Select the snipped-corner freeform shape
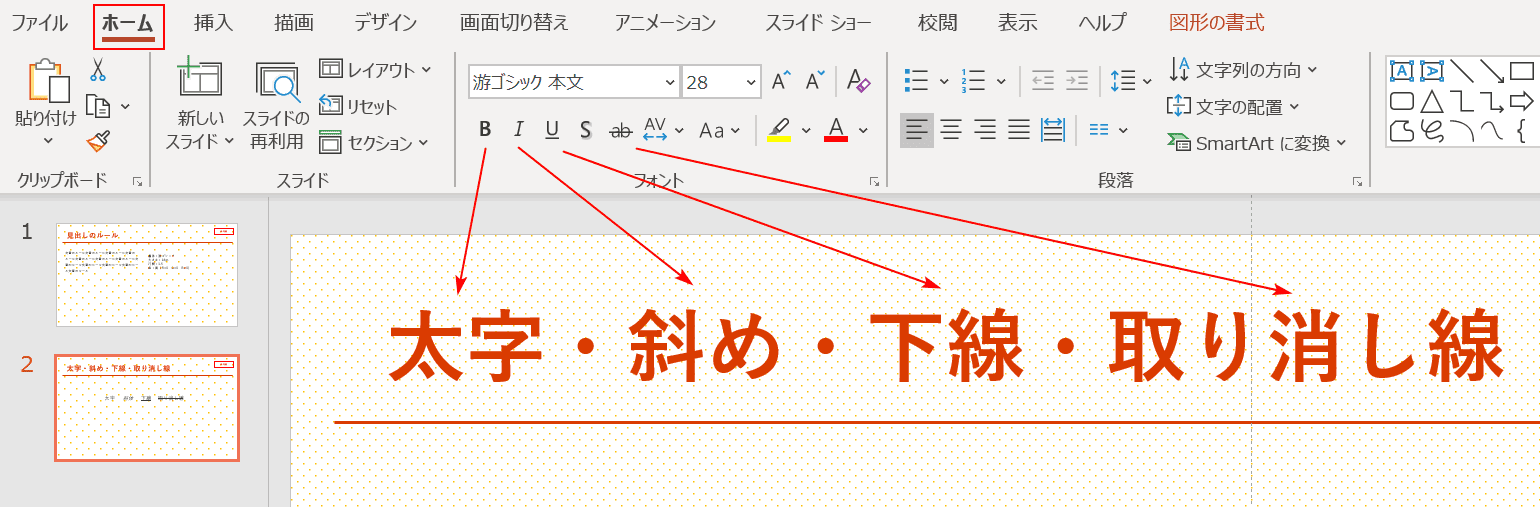This screenshot has width=1540, height=507. [x=1402, y=131]
